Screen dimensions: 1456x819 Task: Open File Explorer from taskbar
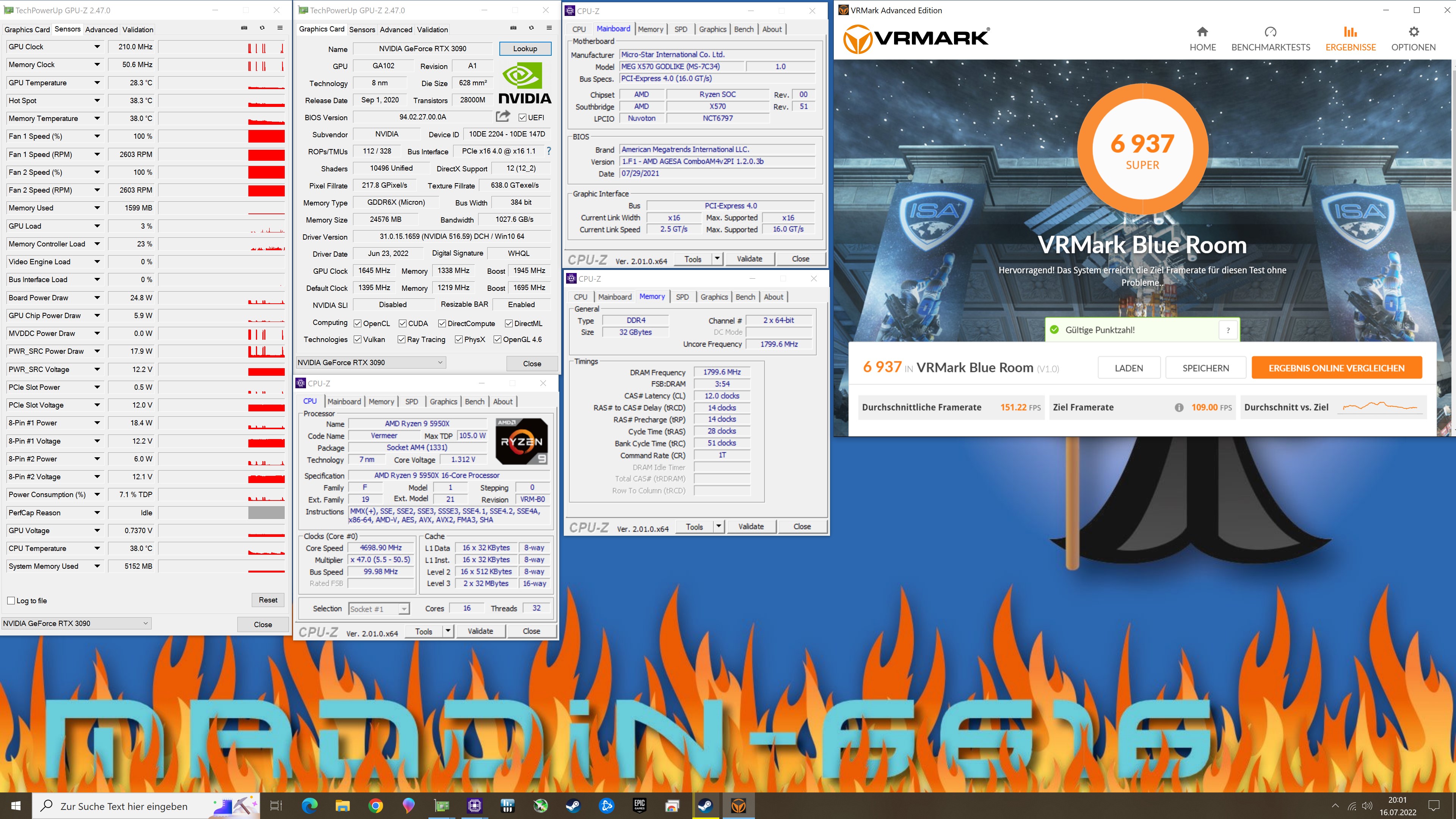click(342, 805)
